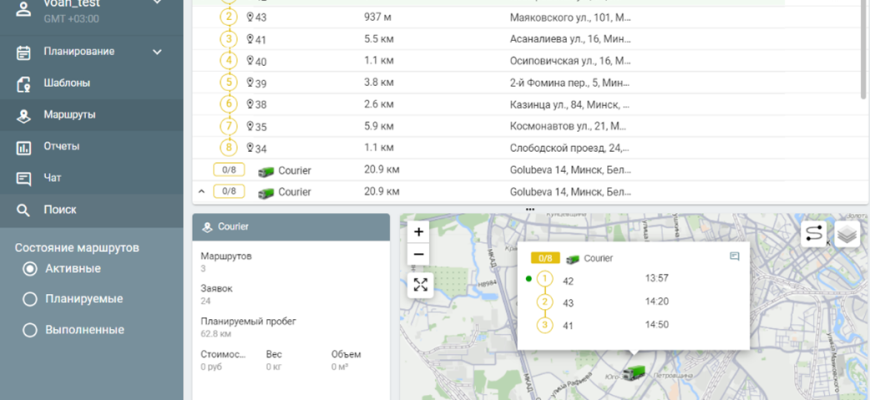Open the user account dropdown arrow
The height and width of the screenshot is (400, 870).
pyautogui.click(x=157, y=3)
